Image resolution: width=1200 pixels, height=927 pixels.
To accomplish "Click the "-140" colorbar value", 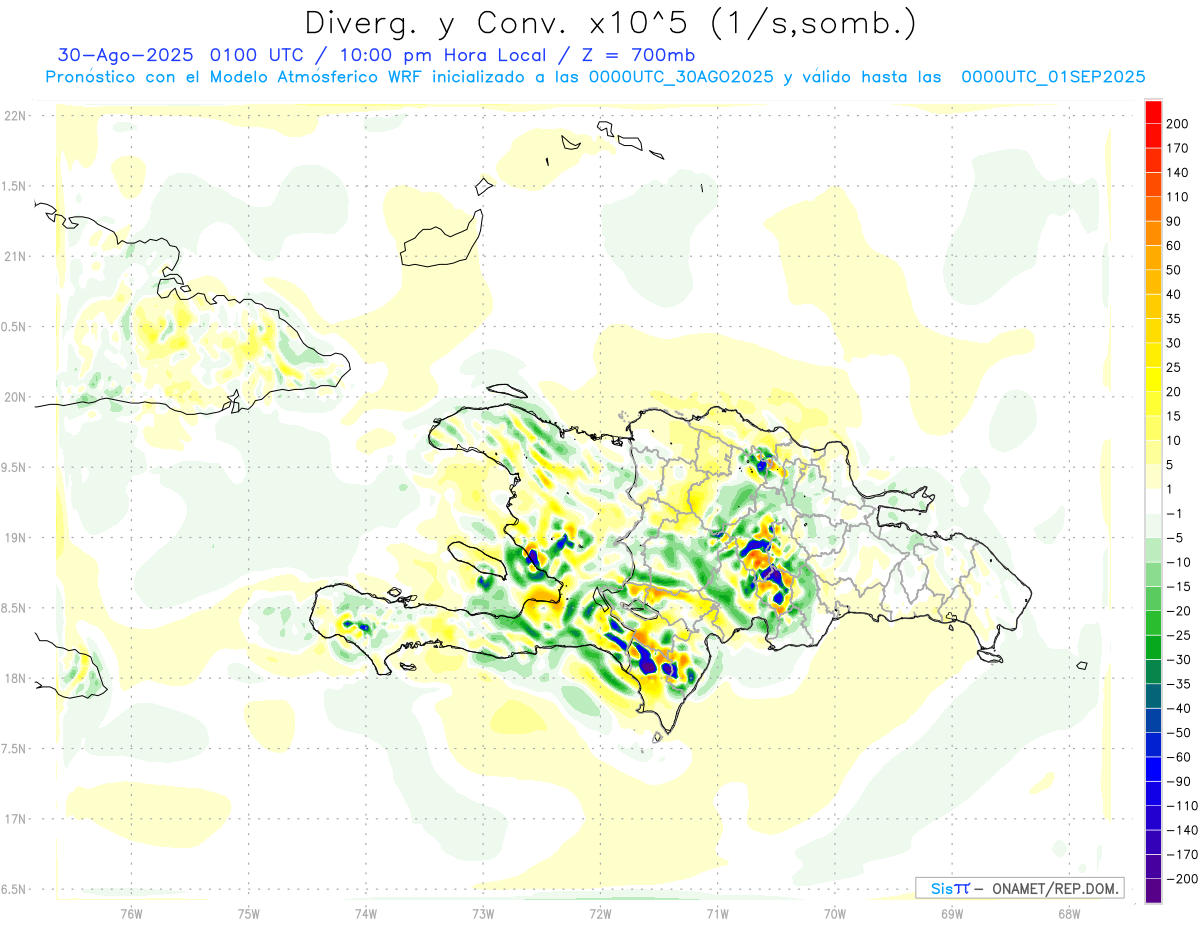I will tap(1181, 830).
